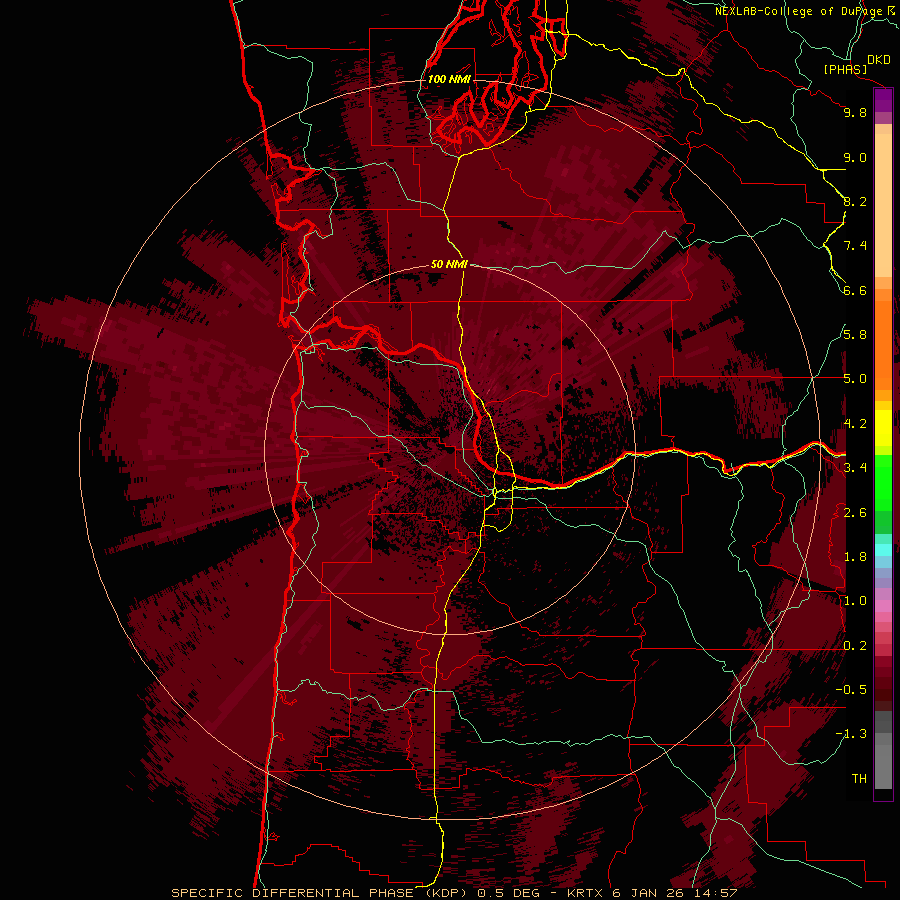Click the 0.2 scale label
This screenshot has height=900, width=900.
click(855, 646)
